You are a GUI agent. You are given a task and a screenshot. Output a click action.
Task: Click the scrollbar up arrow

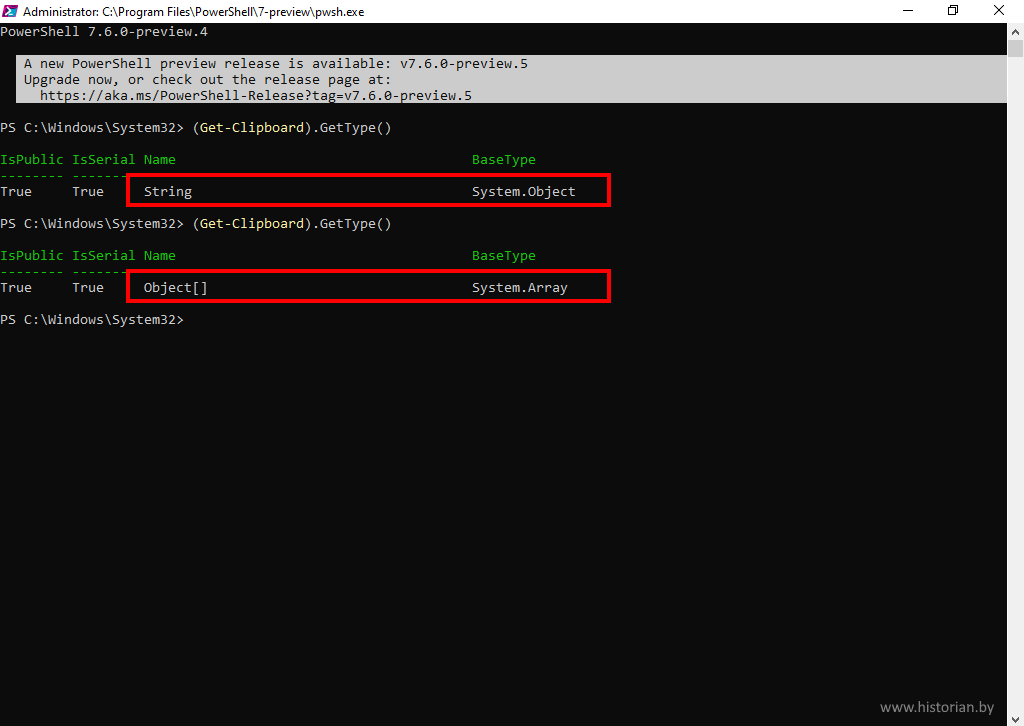(1015, 31)
